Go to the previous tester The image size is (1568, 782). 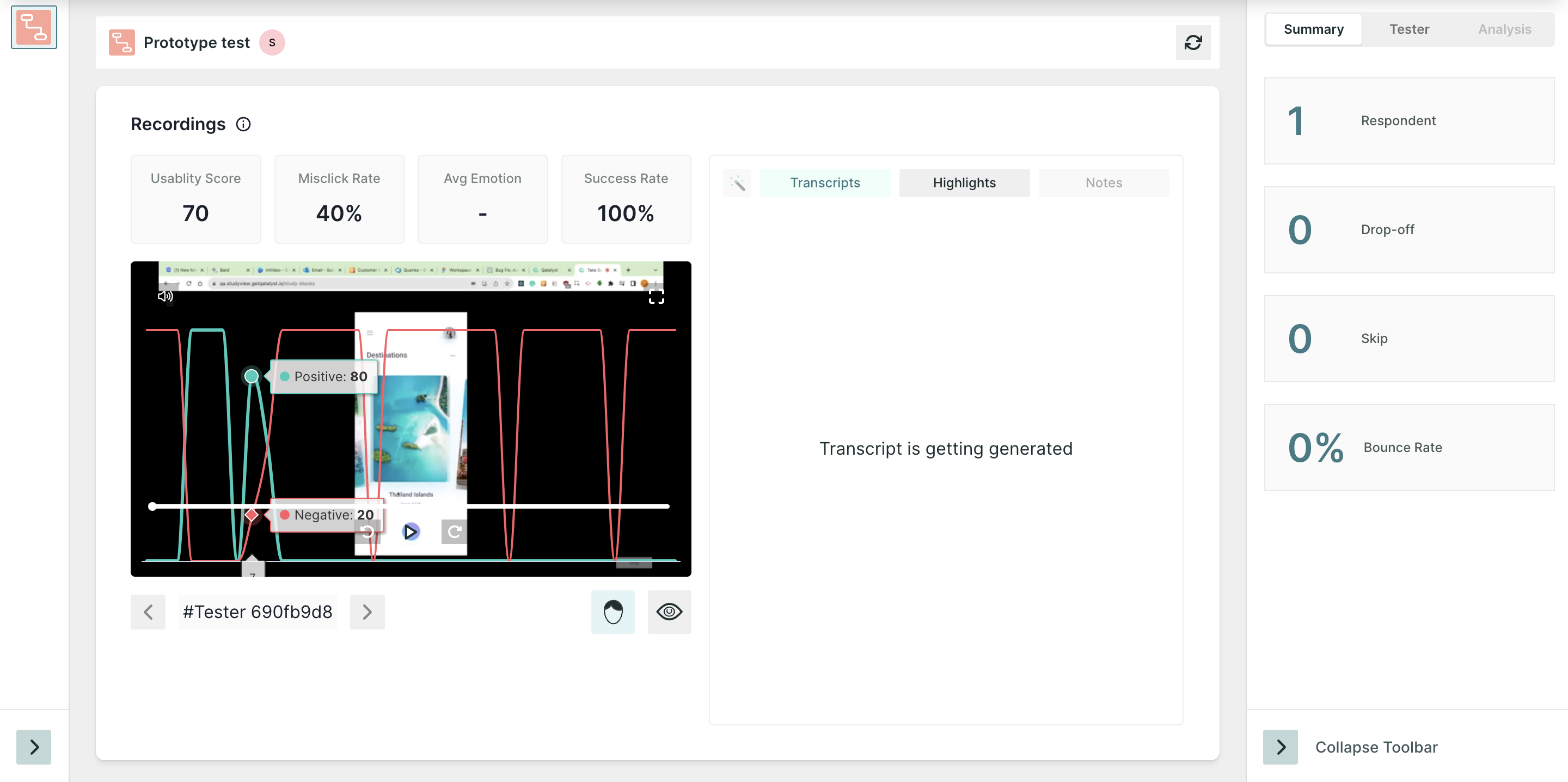(x=148, y=612)
